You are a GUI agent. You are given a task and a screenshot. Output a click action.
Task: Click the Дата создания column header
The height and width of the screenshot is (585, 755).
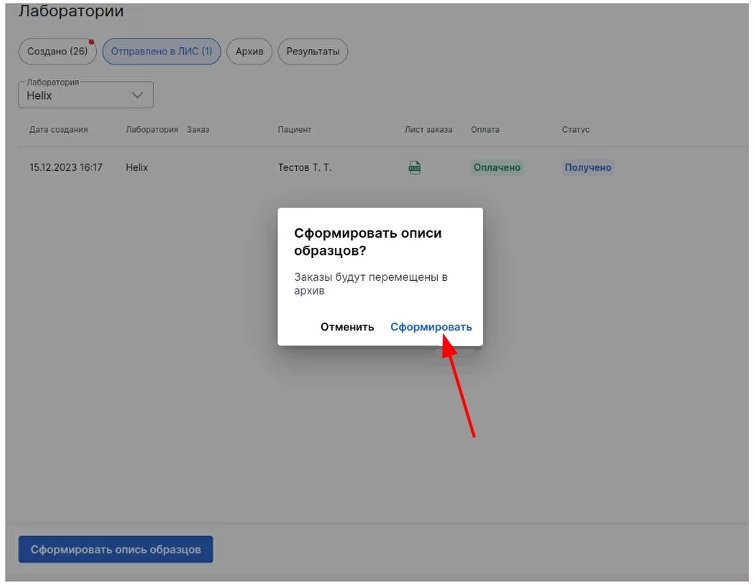point(58,130)
